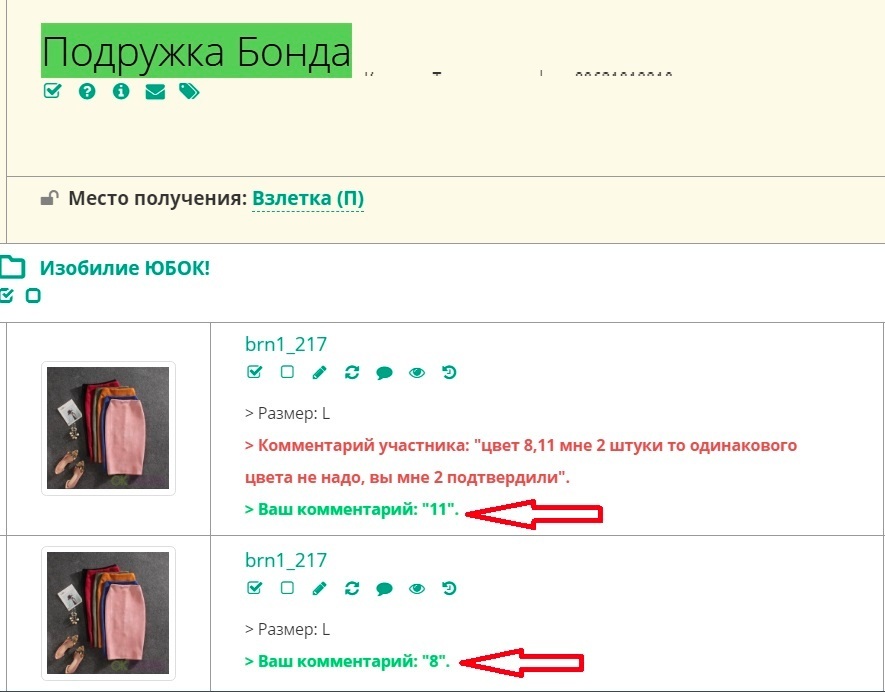Open the skirt thumbnail in color 11 row
The height and width of the screenshot is (692, 885).
pos(108,428)
